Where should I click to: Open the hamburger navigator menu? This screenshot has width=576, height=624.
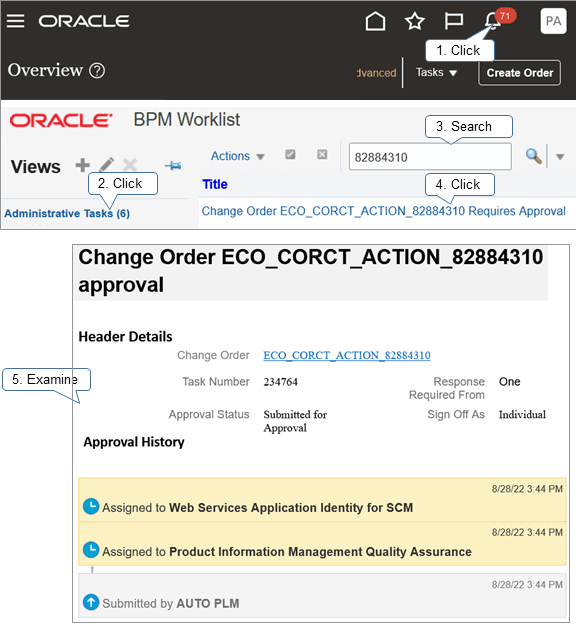(x=16, y=21)
